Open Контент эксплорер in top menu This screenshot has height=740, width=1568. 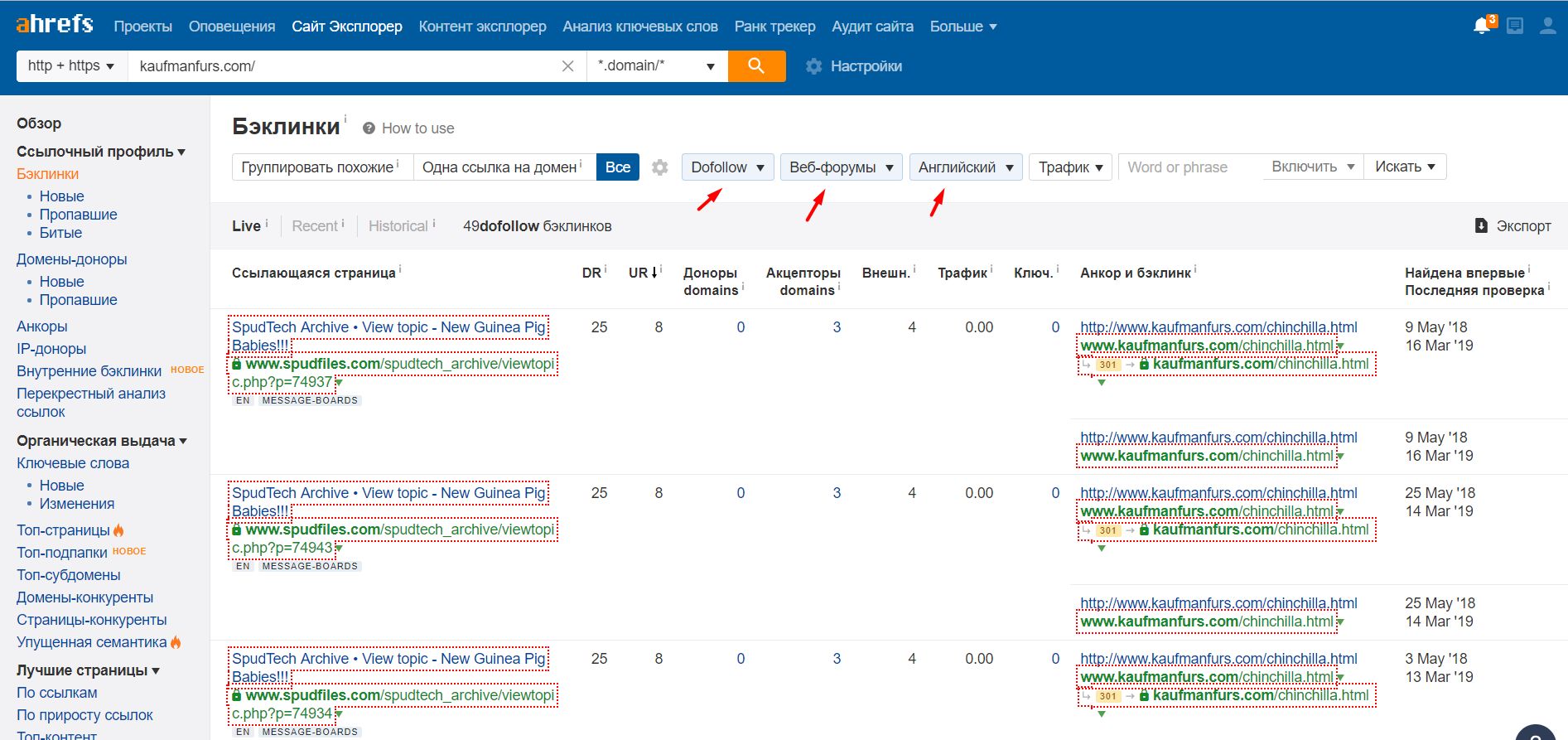(483, 27)
